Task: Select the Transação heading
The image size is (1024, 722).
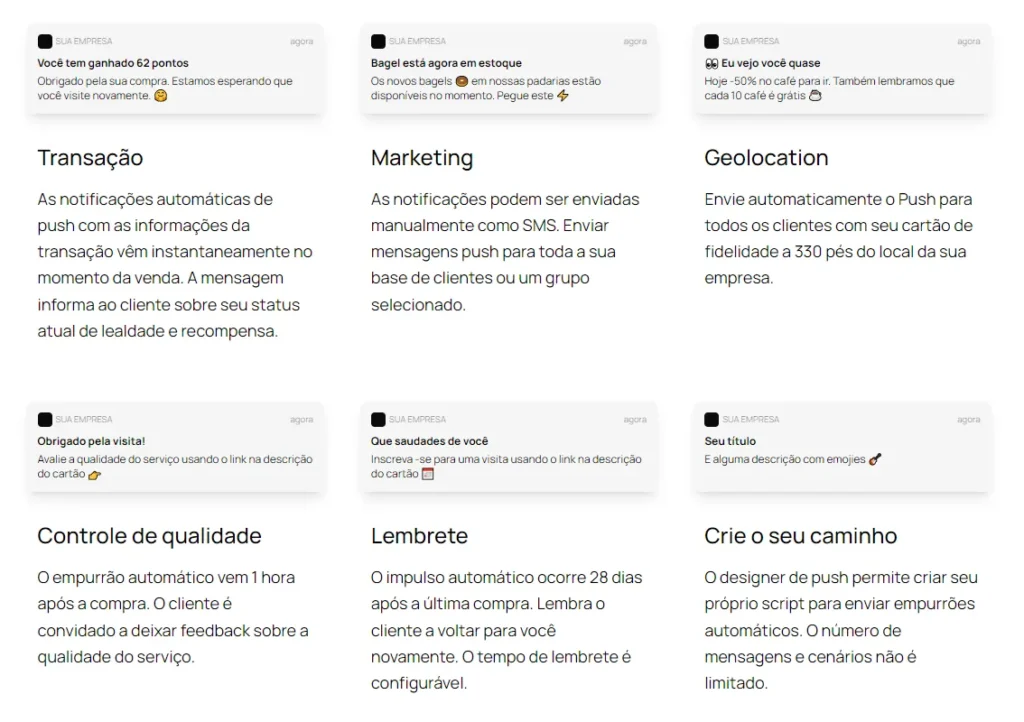Action: (90, 158)
